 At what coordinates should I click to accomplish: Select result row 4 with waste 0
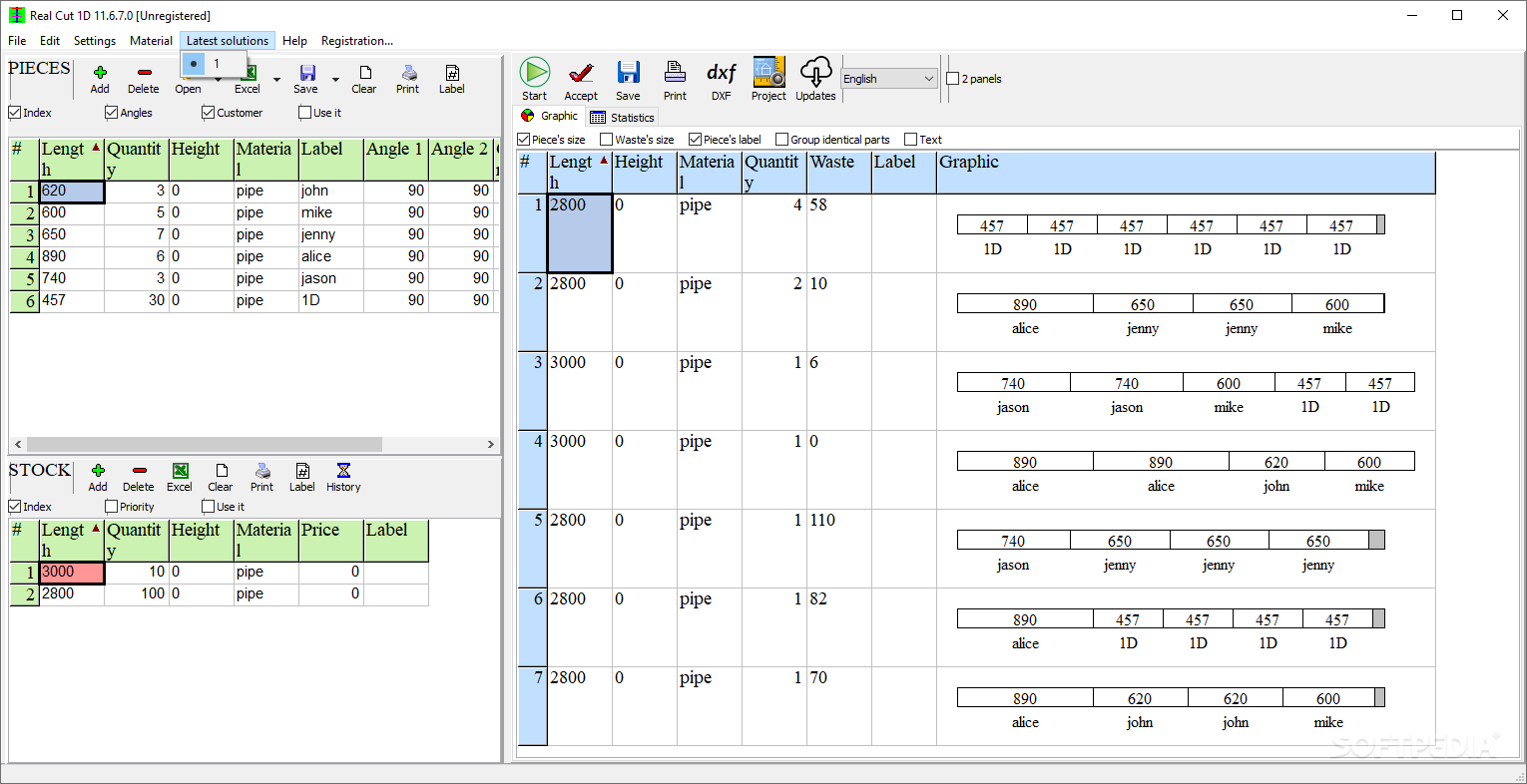976,470
